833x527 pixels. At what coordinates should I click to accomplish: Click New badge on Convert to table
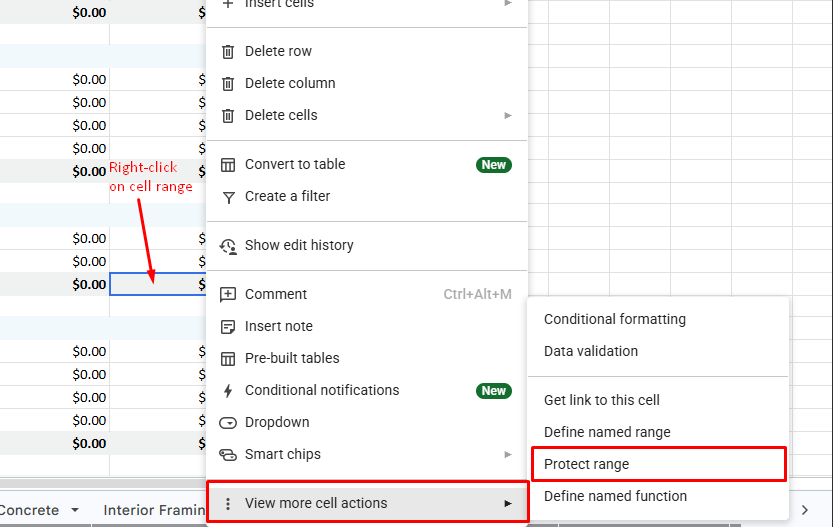click(x=494, y=165)
